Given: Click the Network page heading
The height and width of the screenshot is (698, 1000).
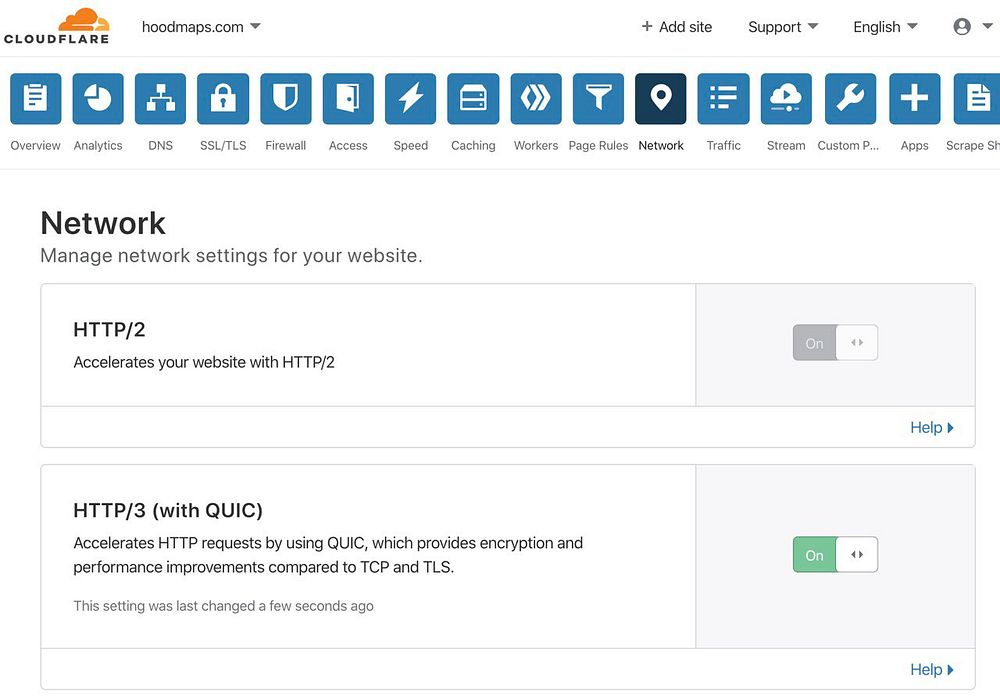Looking at the screenshot, I should (103, 223).
